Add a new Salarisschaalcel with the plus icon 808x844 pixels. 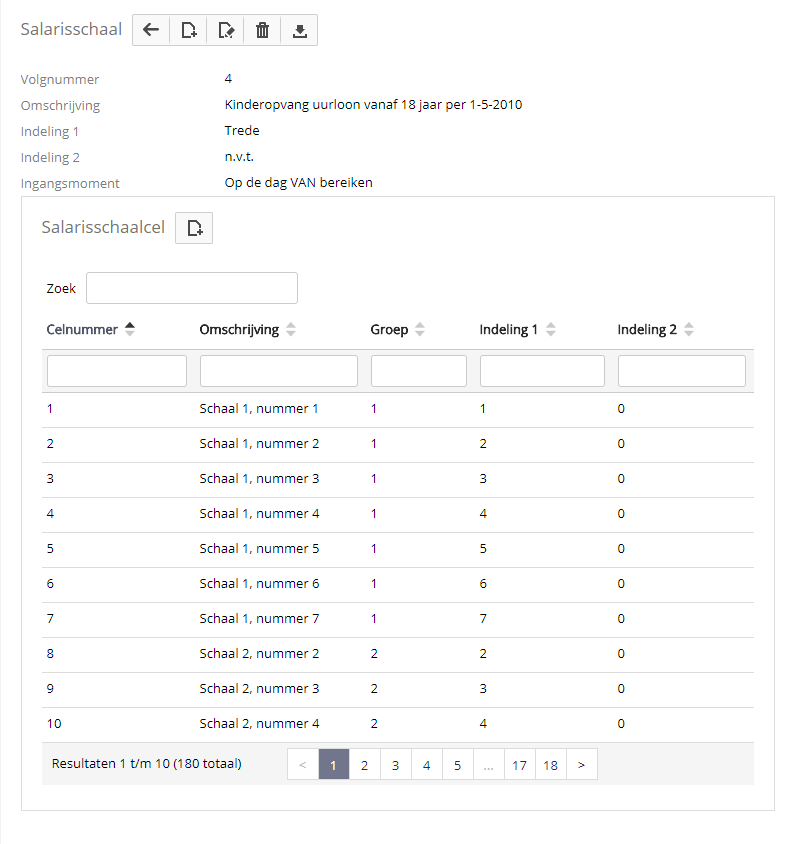194,228
